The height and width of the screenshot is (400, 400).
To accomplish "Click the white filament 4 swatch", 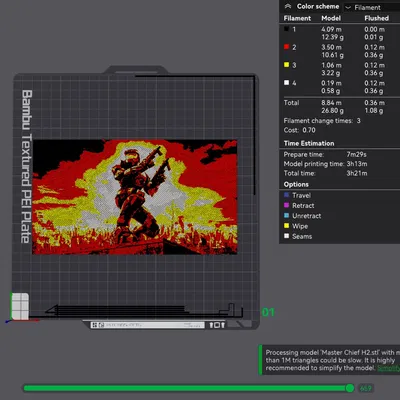I will 286,83.
